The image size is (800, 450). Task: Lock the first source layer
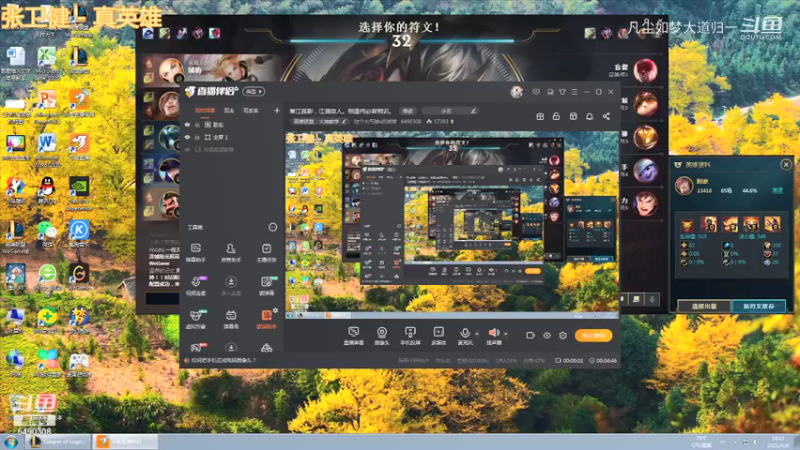point(197,124)
